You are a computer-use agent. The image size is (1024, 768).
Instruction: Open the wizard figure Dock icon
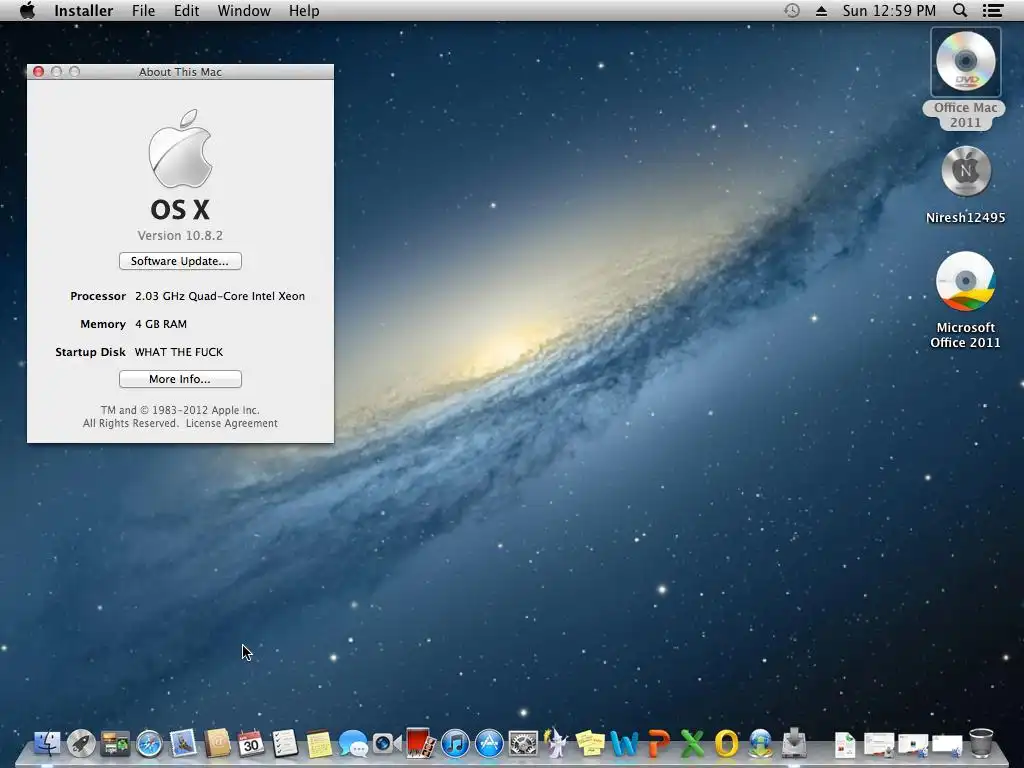(556, 743)
